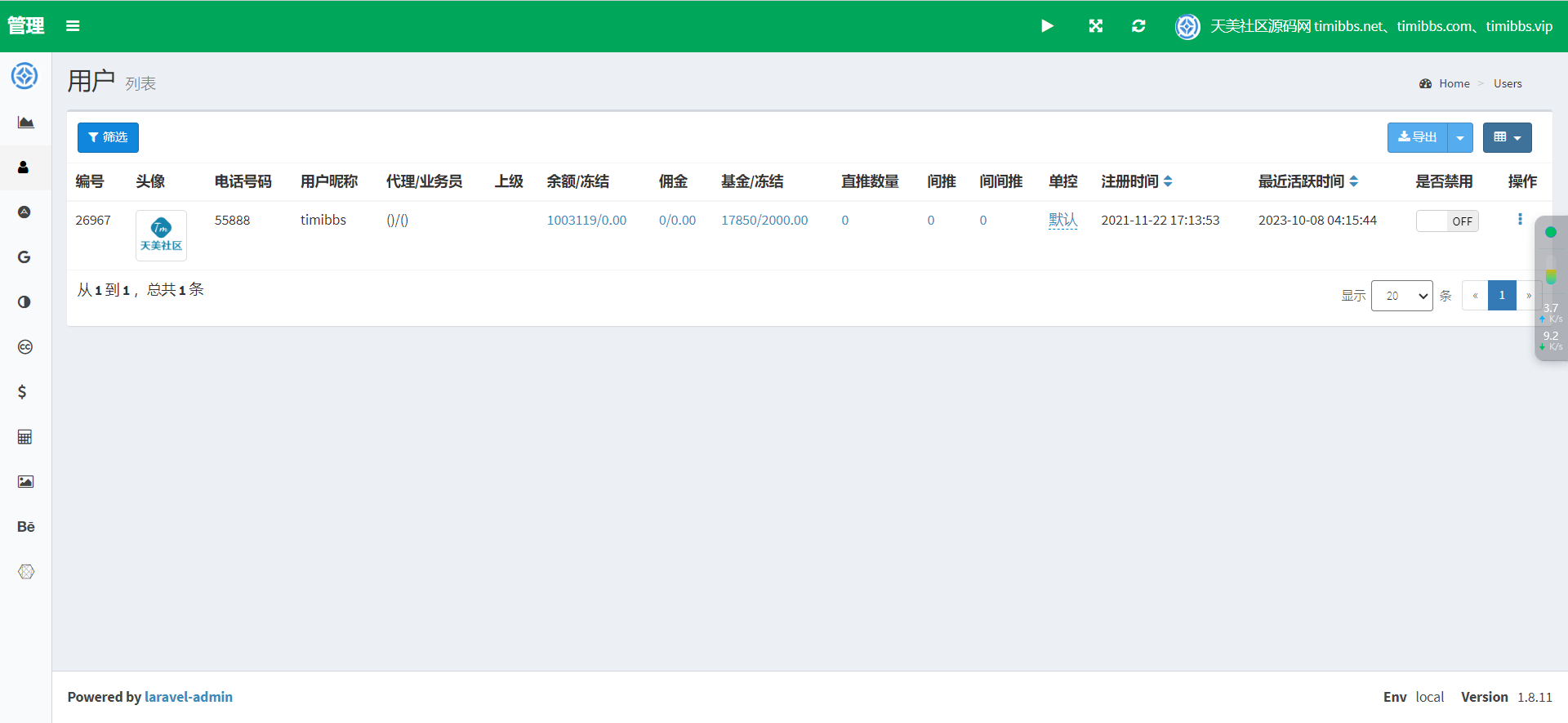This screenshot has width=1568, height=723.
Task: Open the column selector grid dropdown
Action: click(1508, 137)
